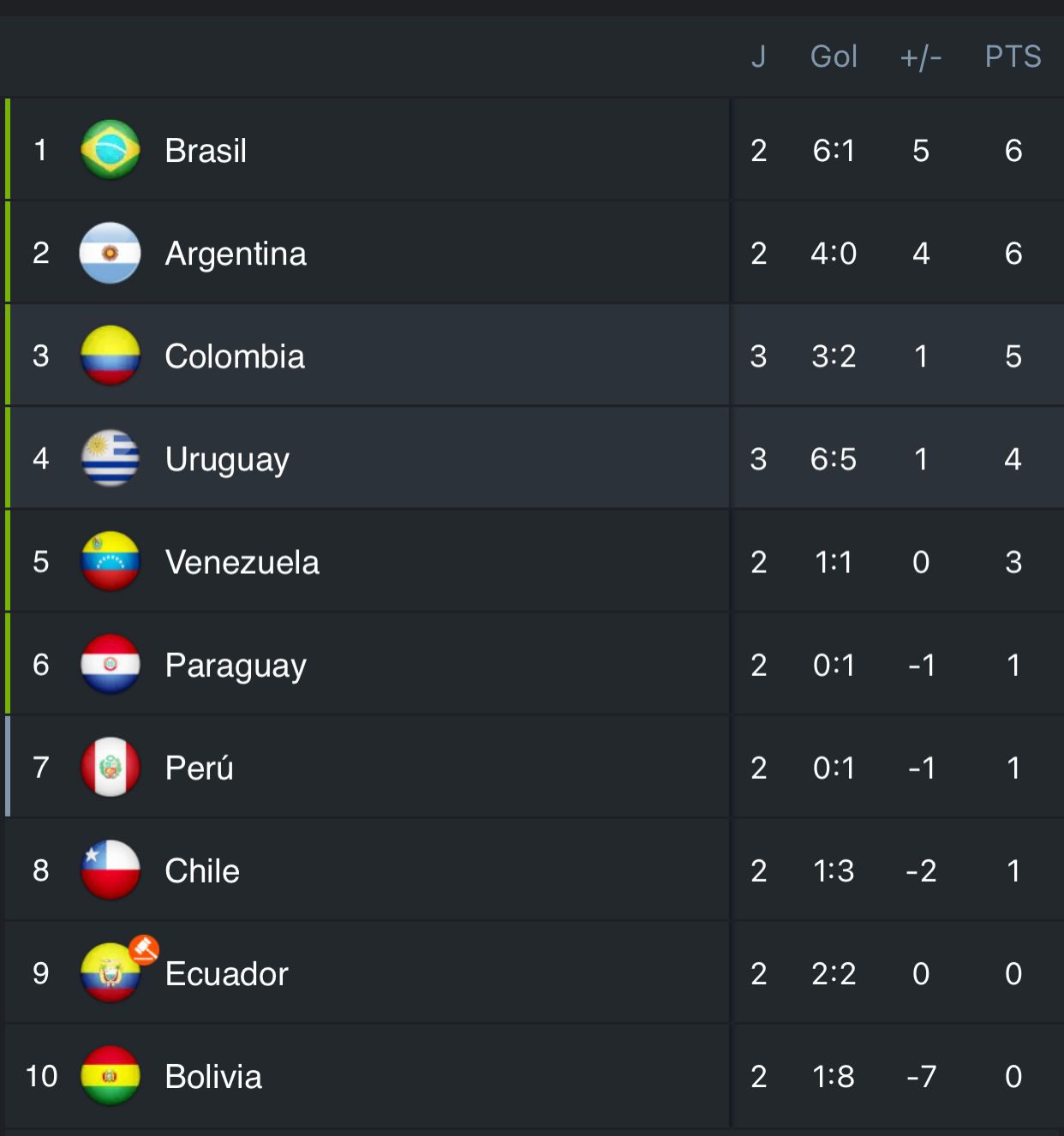The width and height of the screenshot is (1064, 1136).
Task: Click the Chile flag icon
Action: [x=110, y=870]
